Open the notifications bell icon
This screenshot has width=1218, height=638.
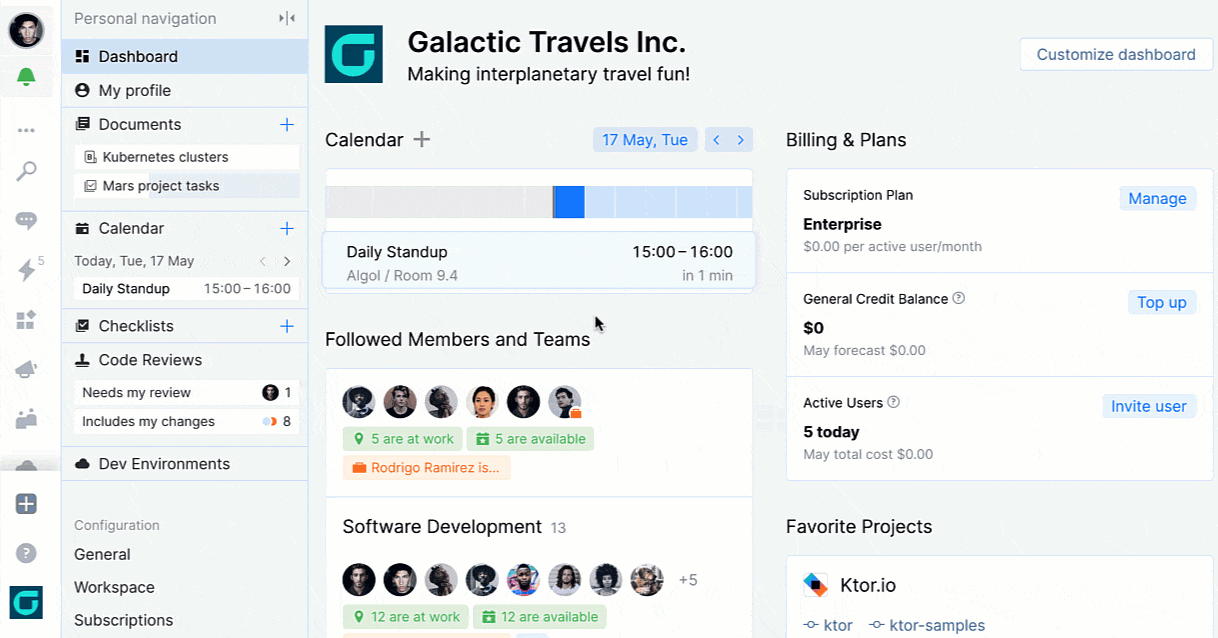click(26, 78)
